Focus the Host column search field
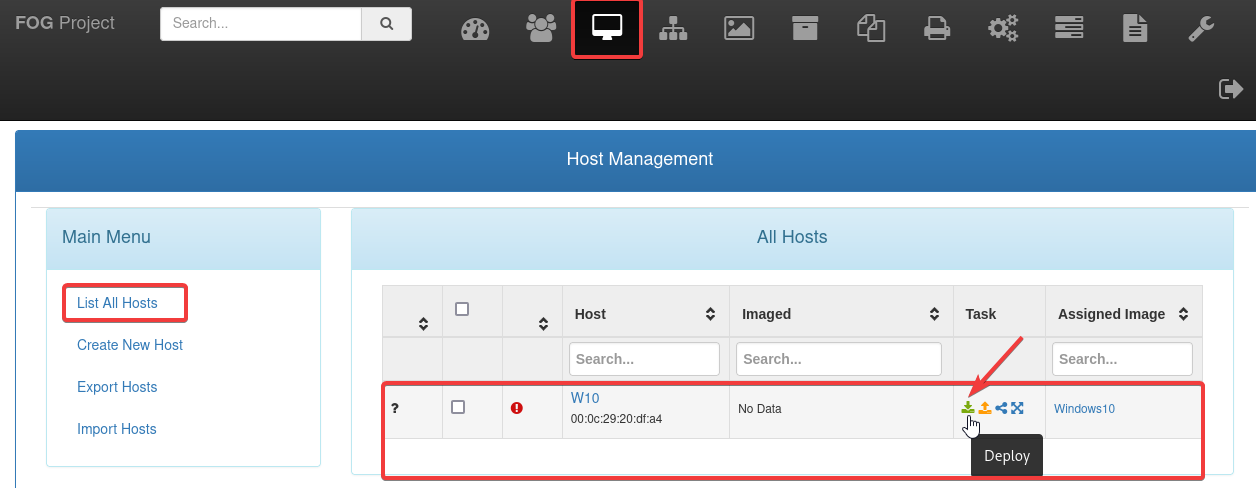This screenshot has height=488, width=1256. point(644,359)
